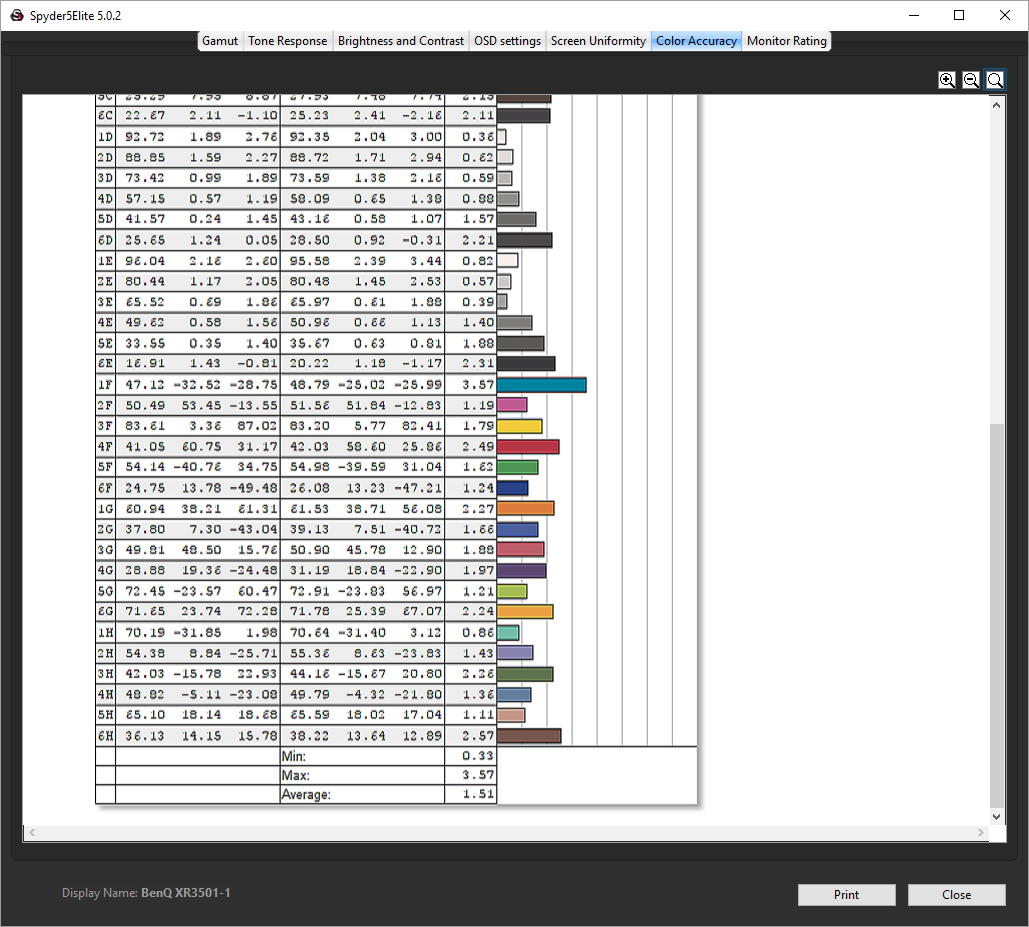Click the vertical scrollbar thumb
1029x927 pixels.
pyautogui.click(x=996, y=617)
